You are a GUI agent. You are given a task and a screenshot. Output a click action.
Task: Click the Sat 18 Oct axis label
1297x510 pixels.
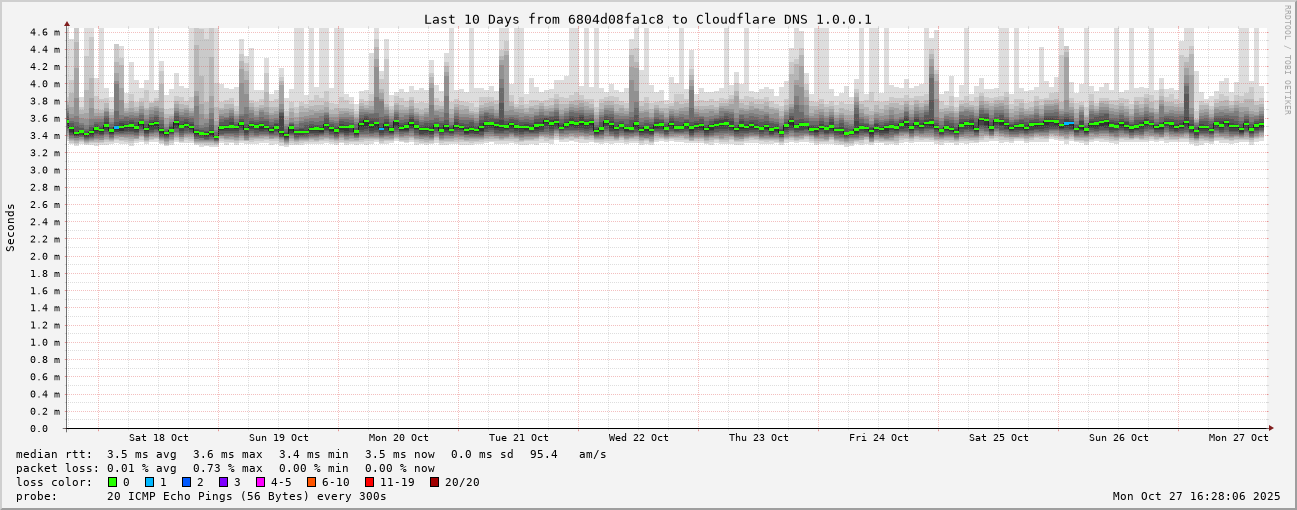tap(158, 438)
